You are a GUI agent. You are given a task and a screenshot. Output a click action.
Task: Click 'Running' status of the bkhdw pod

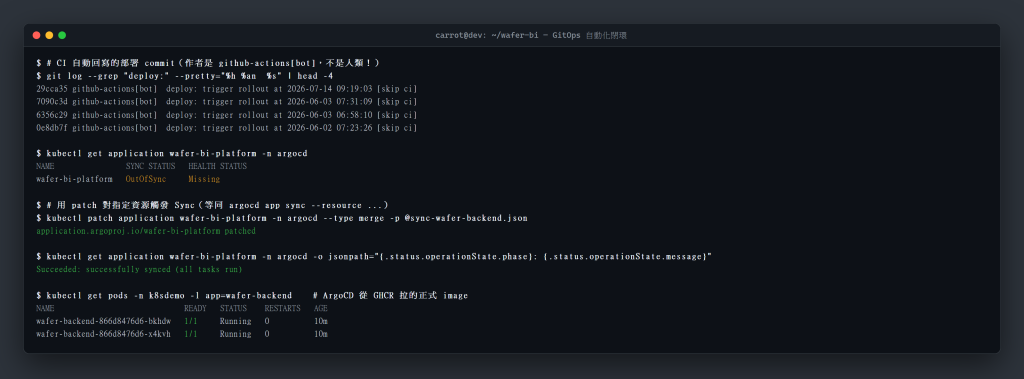[236, 321]
